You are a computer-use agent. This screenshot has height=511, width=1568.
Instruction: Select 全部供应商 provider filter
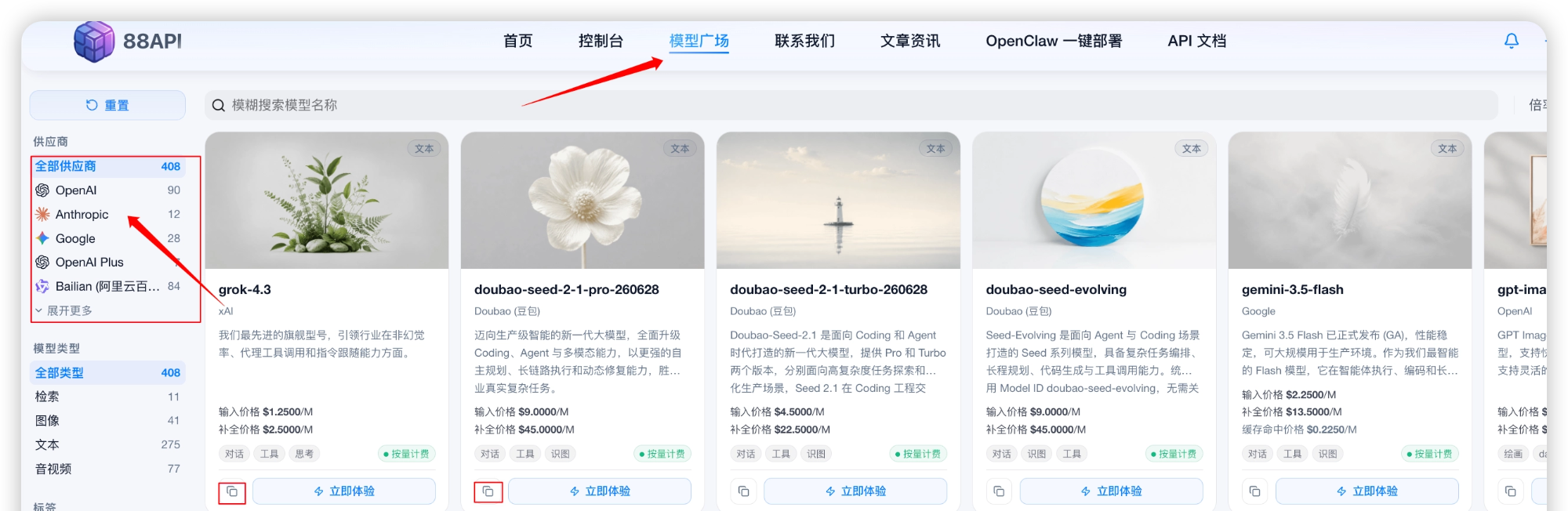[x=107, y=166]
